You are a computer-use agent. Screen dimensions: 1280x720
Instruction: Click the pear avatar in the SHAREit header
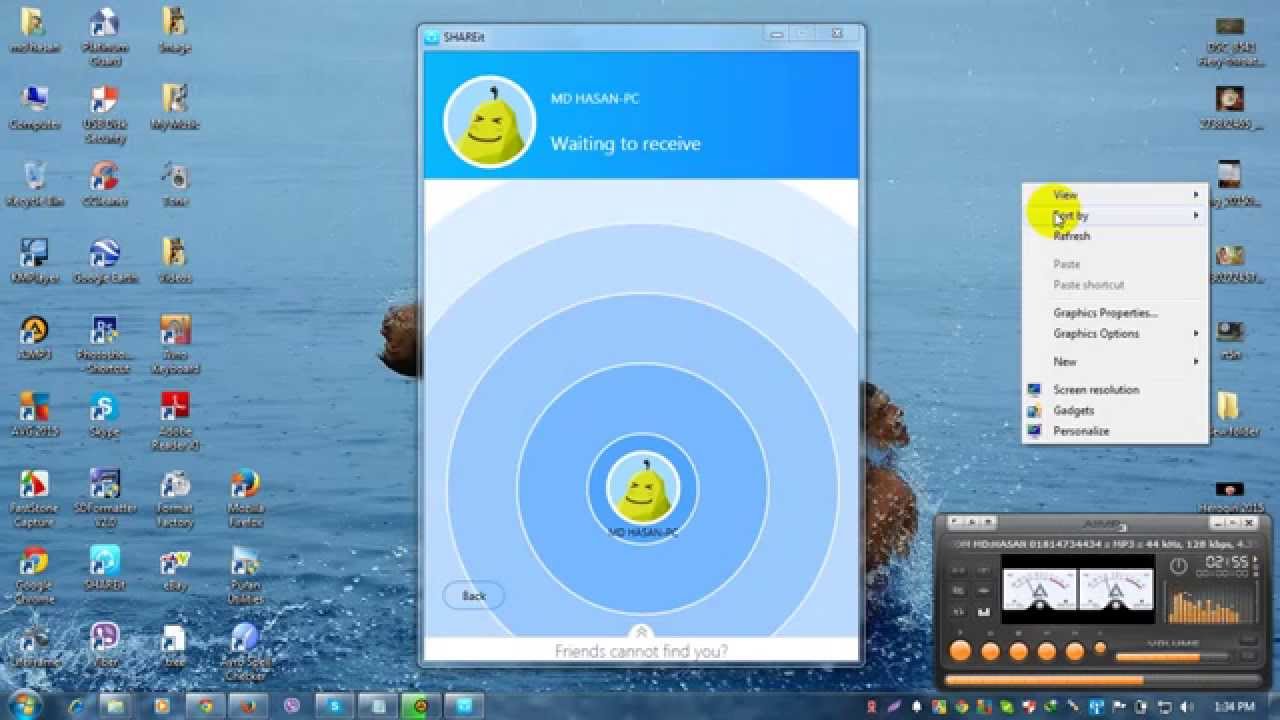click(x=490, y=122)
